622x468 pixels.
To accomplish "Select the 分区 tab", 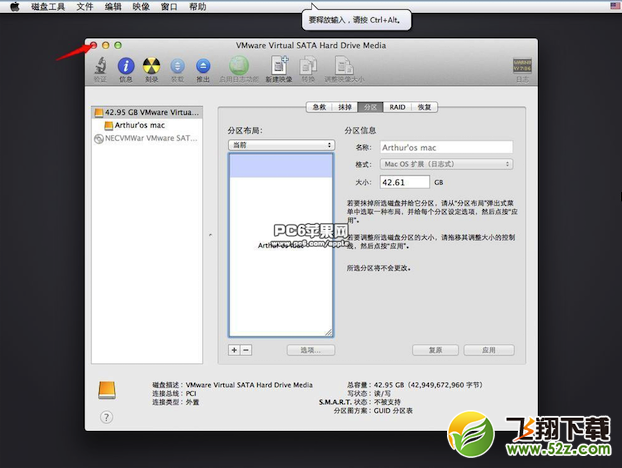I will point(370,107).
